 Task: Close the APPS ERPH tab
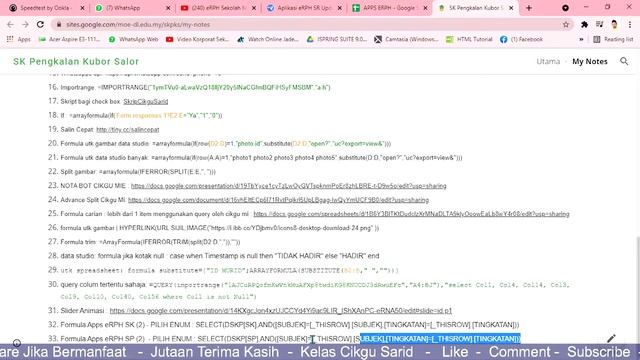coord(425,8)
